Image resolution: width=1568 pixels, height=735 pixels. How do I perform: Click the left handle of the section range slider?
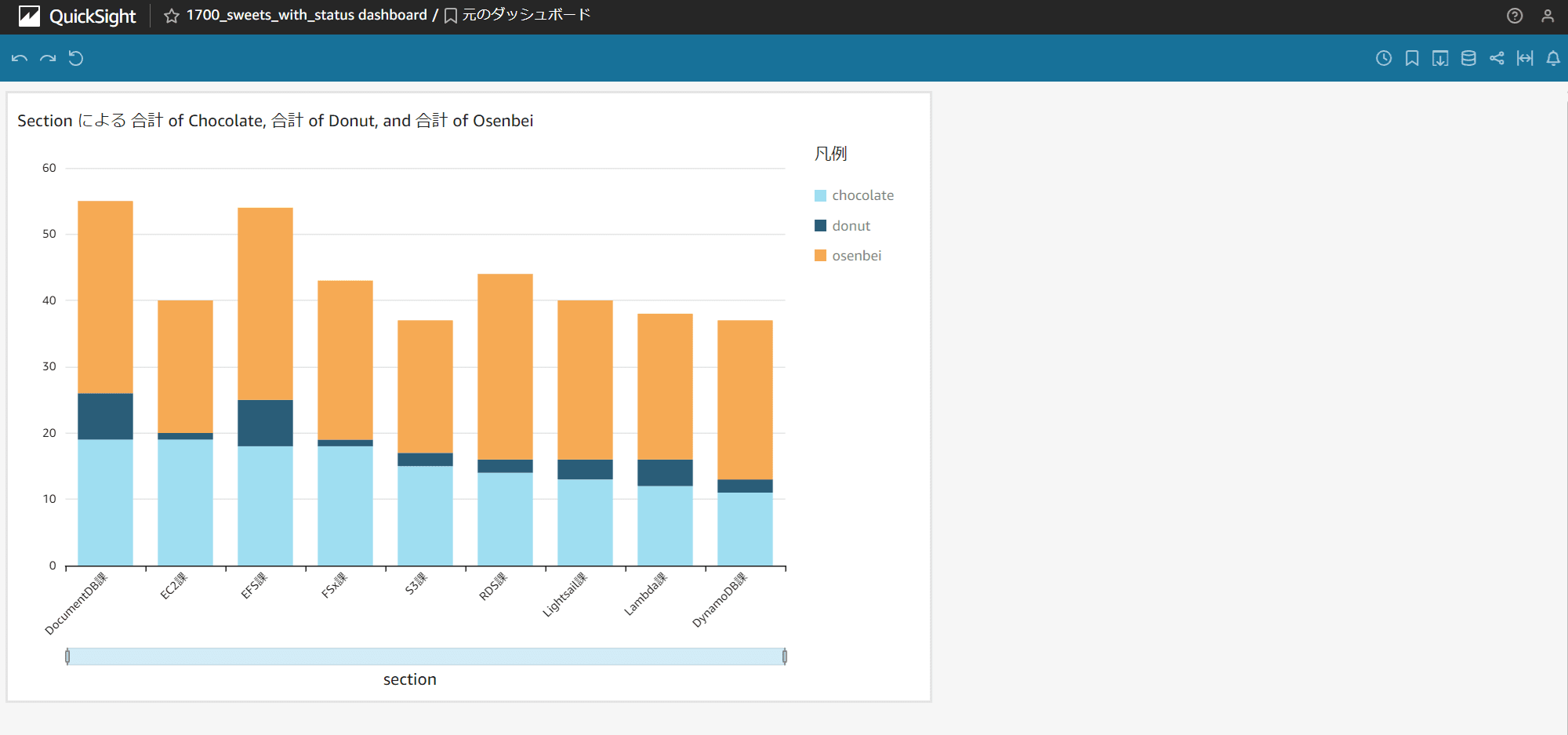[x=67, y=657]
